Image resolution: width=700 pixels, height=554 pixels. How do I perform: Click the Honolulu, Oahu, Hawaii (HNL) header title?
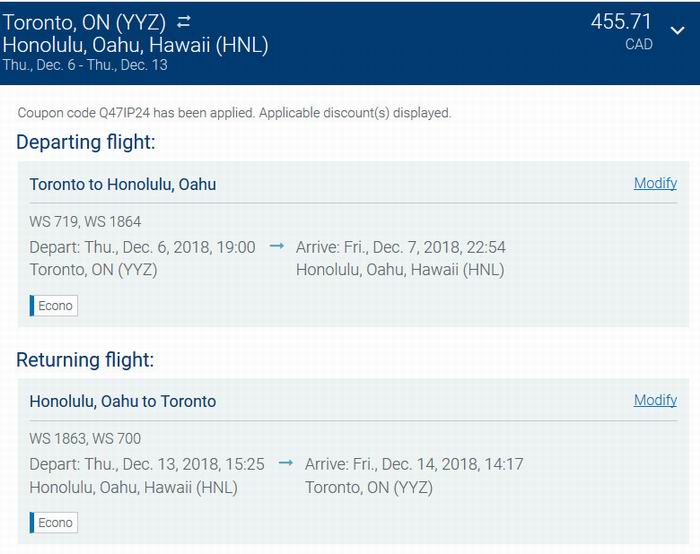point(135,45)
